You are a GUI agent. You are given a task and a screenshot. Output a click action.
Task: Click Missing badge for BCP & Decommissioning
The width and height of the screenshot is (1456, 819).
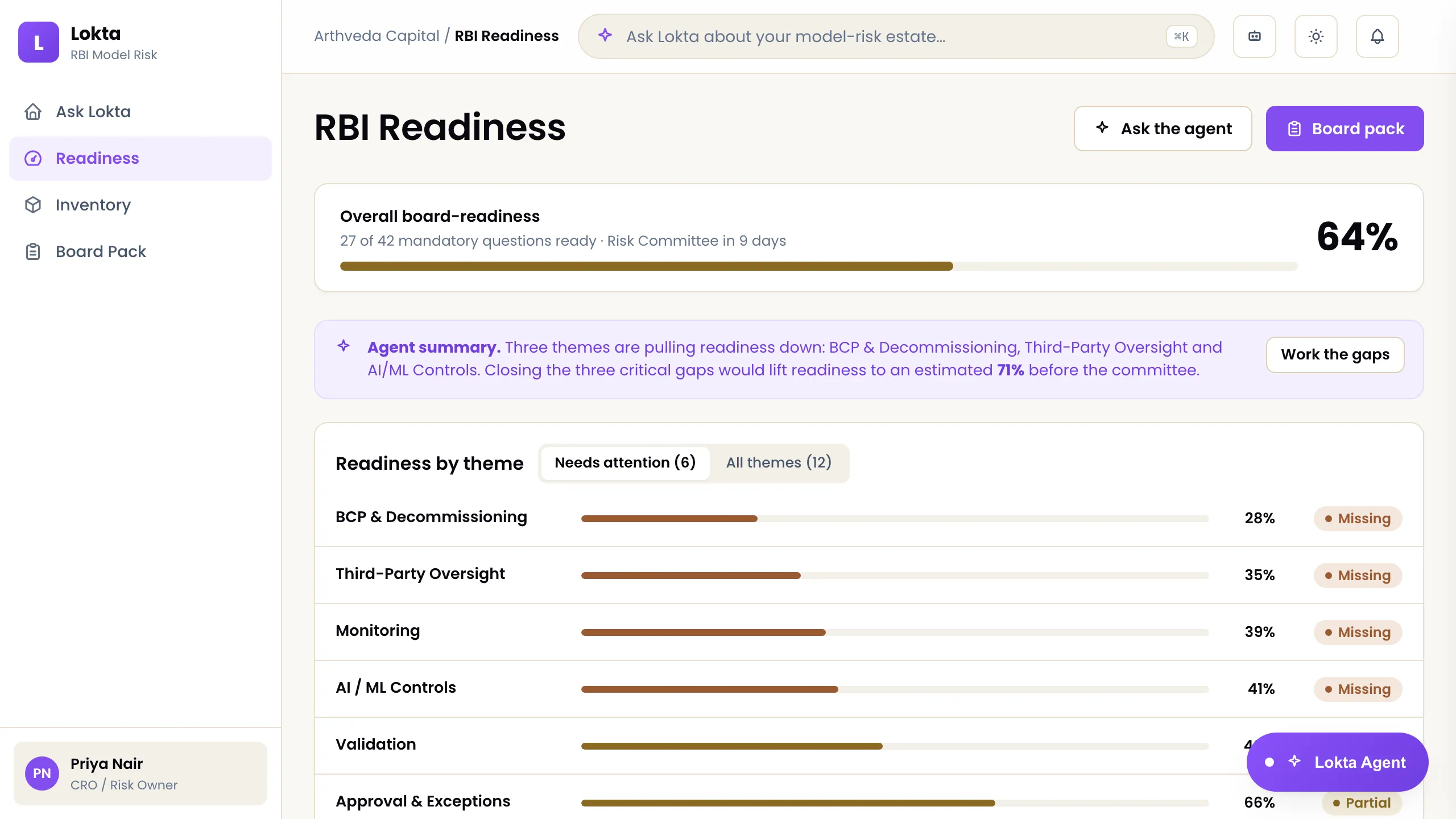tap(1358, 519)
